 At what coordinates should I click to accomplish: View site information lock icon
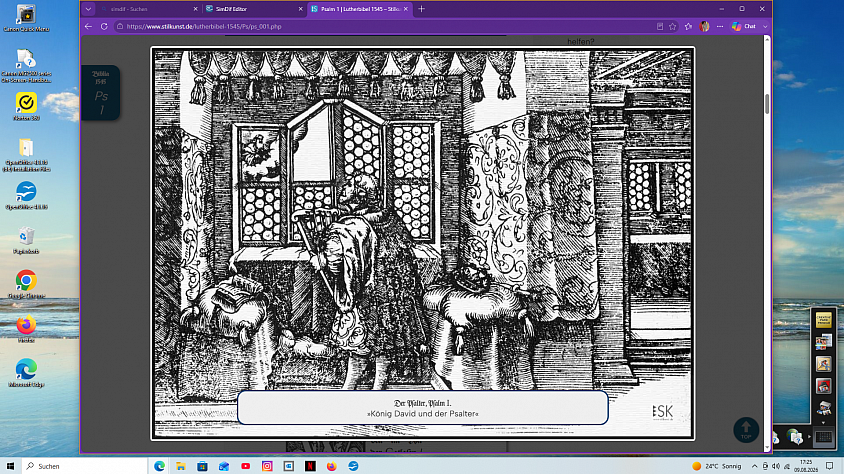(x=120, y=26)
